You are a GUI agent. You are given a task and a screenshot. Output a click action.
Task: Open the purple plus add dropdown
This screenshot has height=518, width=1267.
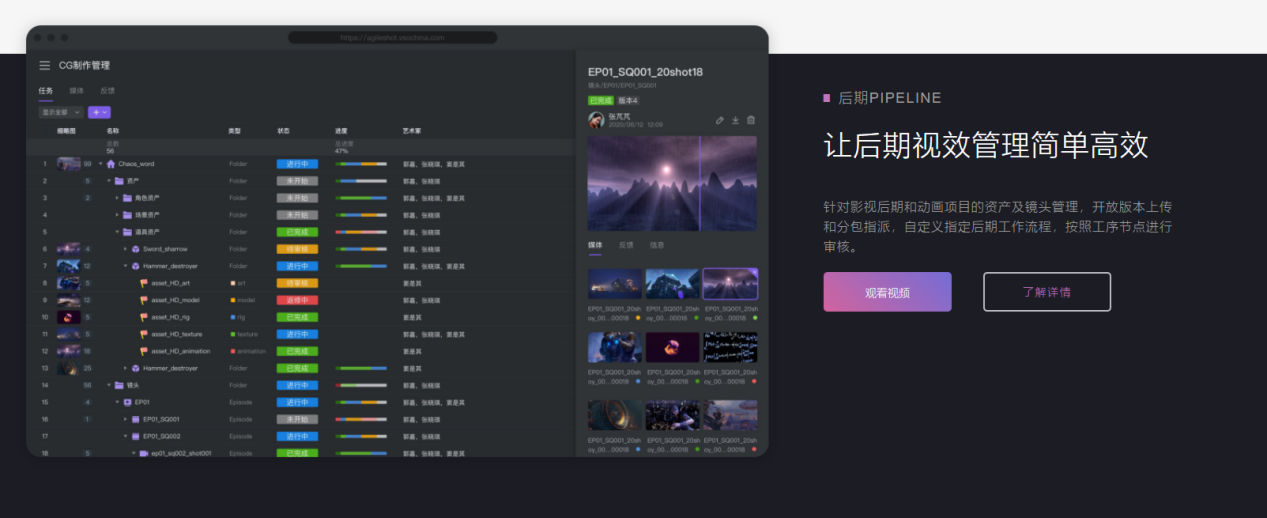99,113
